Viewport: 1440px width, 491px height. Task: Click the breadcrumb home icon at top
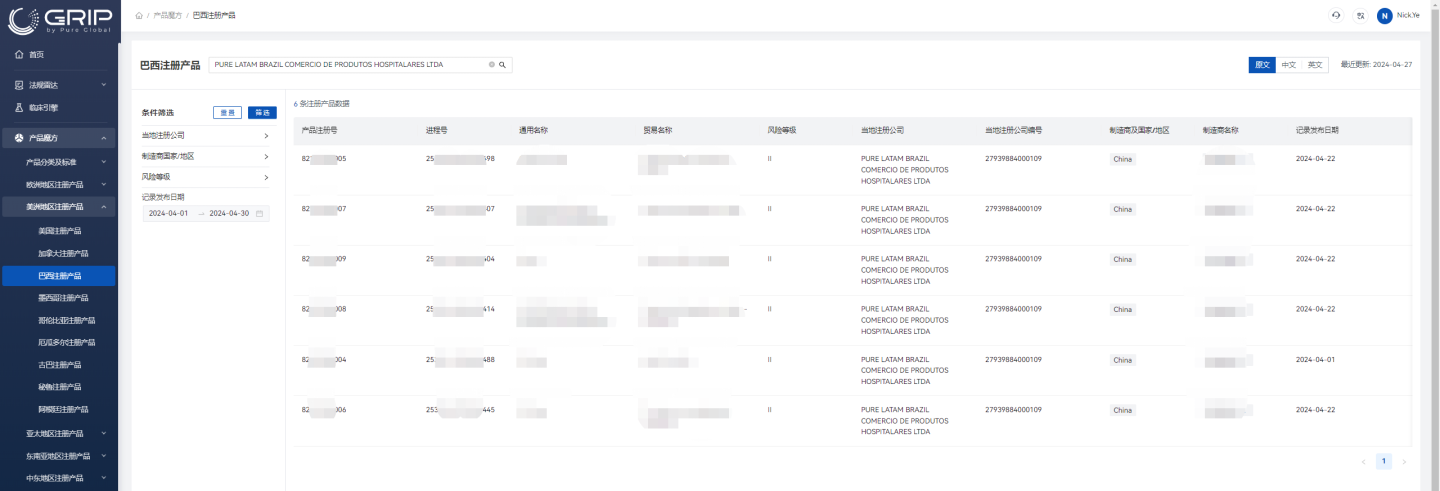pyautogui.click(x=139, y=16)
